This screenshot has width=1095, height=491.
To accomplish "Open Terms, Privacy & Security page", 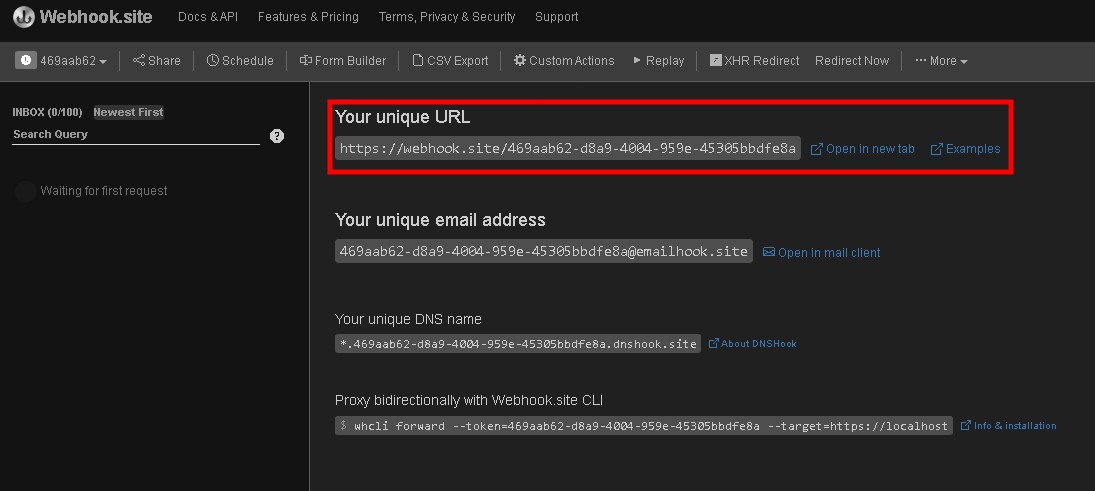I will [x=447, y=17].
